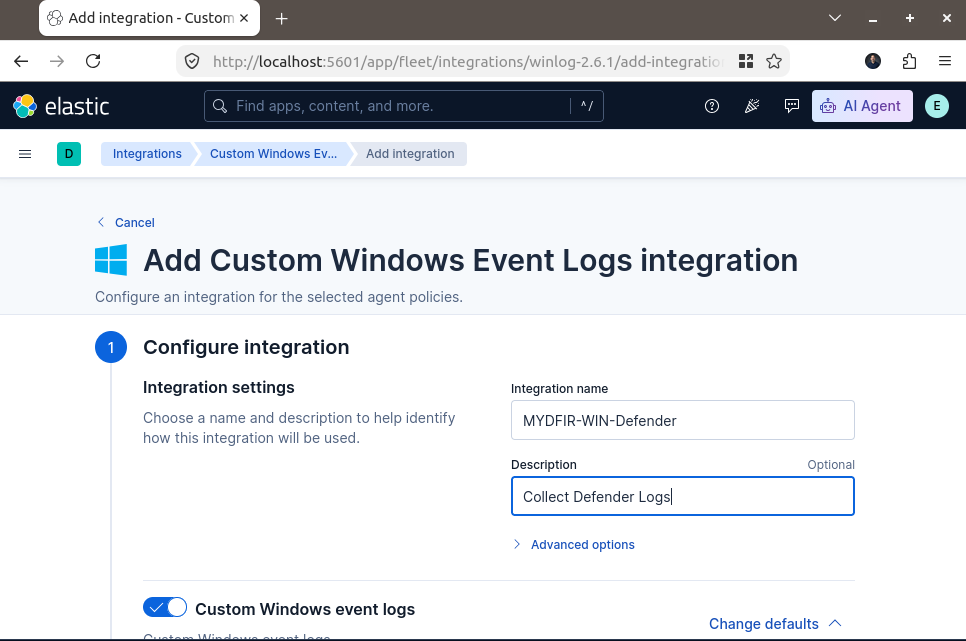Click the browser back arrow
Image resolution: width=966 pixels, height=641 pixels.
pos(21,61)
